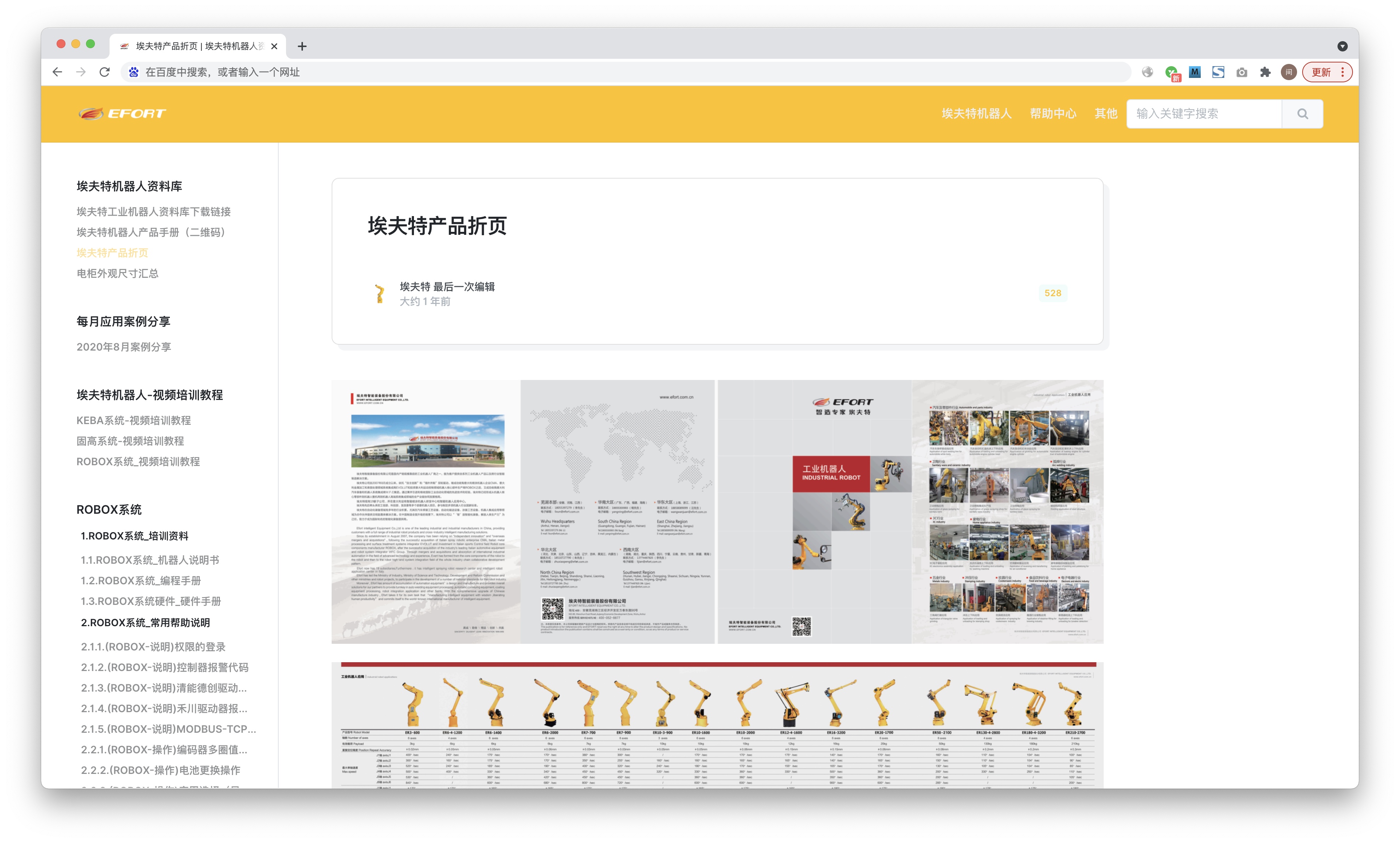Open 电柜外观尺寸汇总 in sidebar
1400x843 pixels.
[118, 273]
